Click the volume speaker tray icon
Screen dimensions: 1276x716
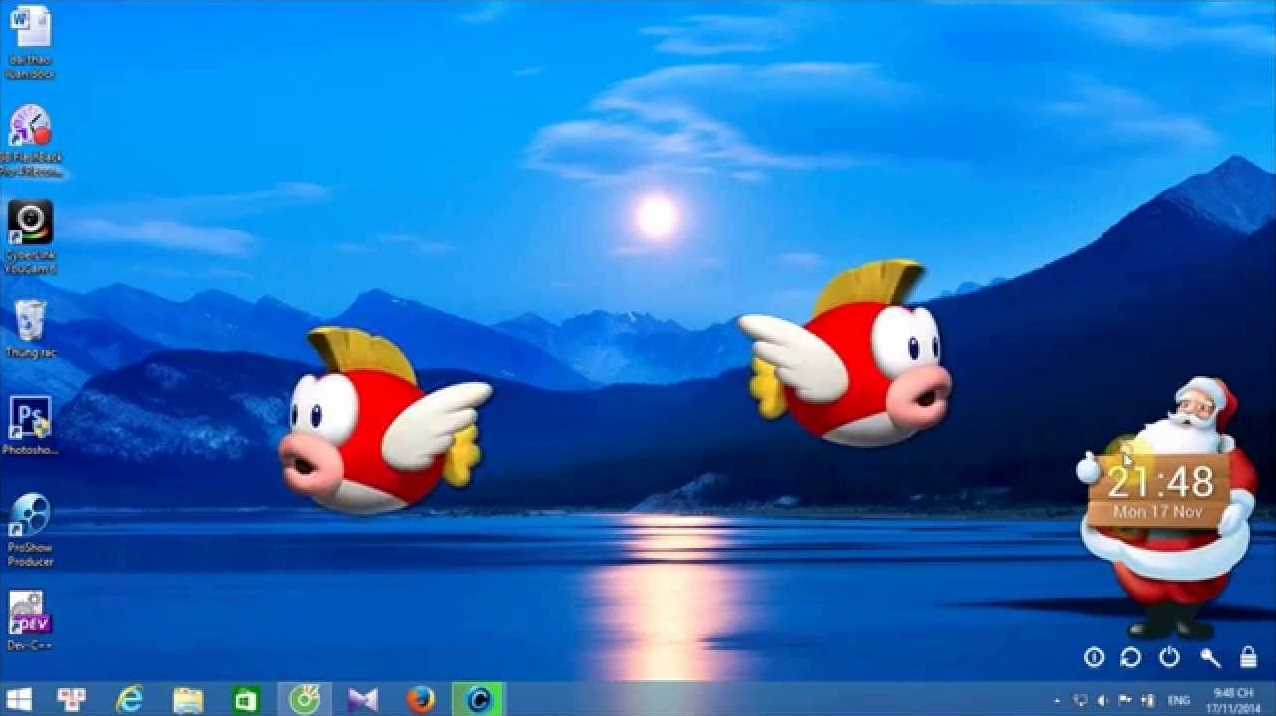(1103, 700)
